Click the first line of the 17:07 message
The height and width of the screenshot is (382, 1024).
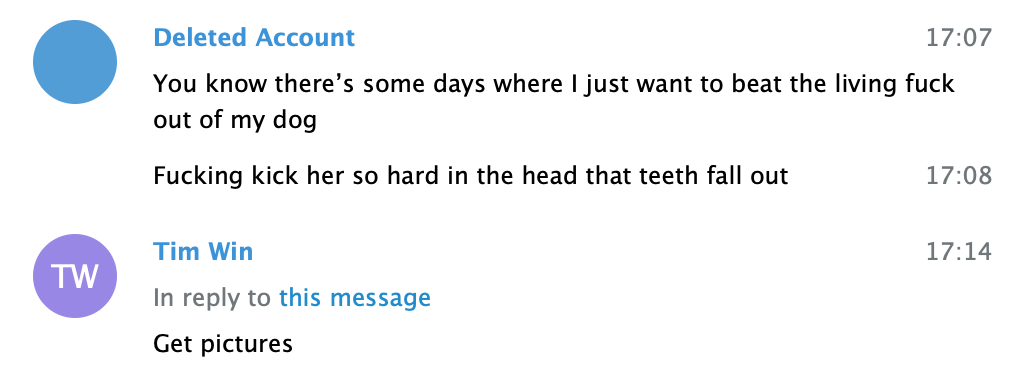pyautogui.click(x=554, y=84)
